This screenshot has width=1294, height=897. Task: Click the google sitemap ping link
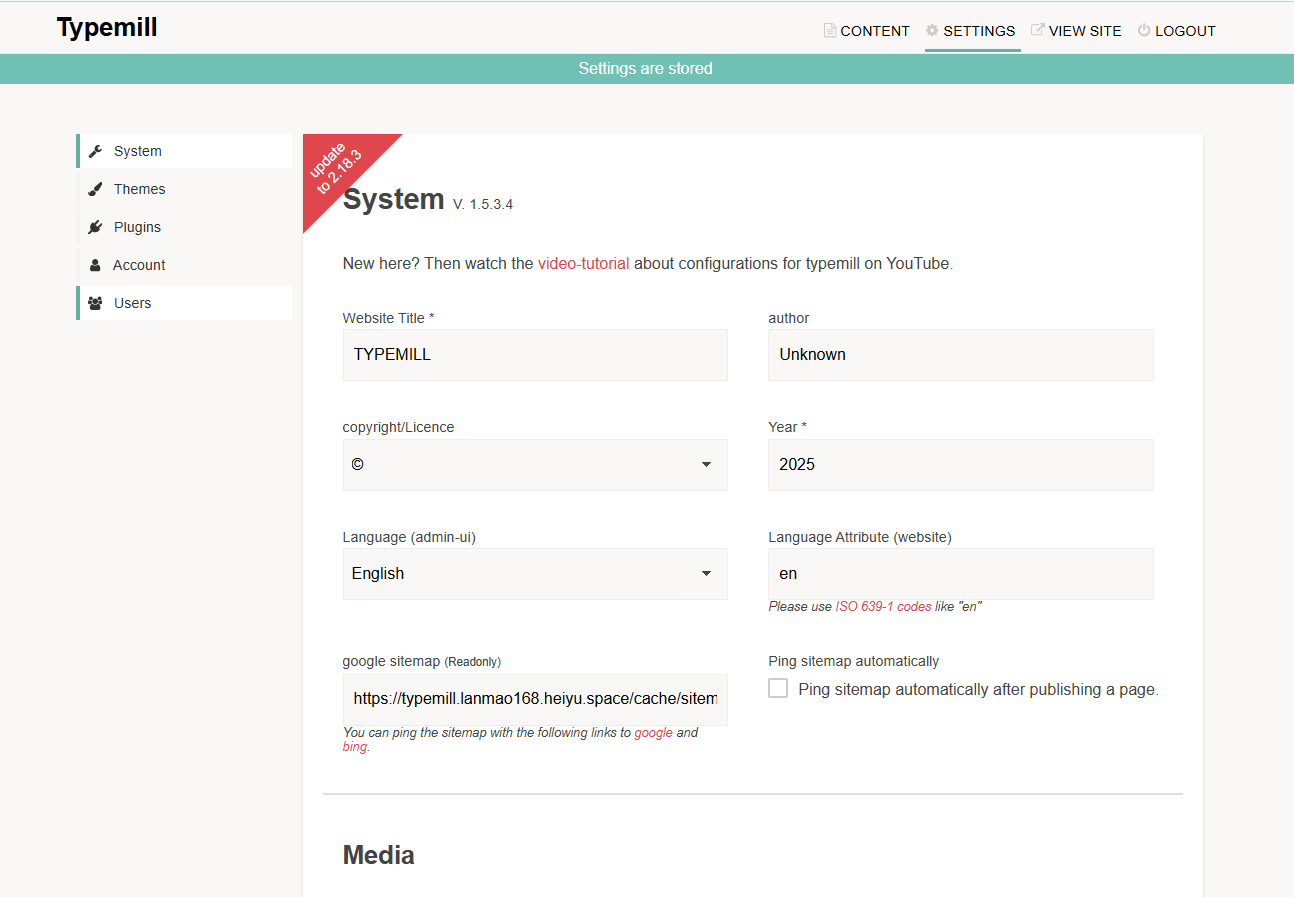[x=653, y=733]
